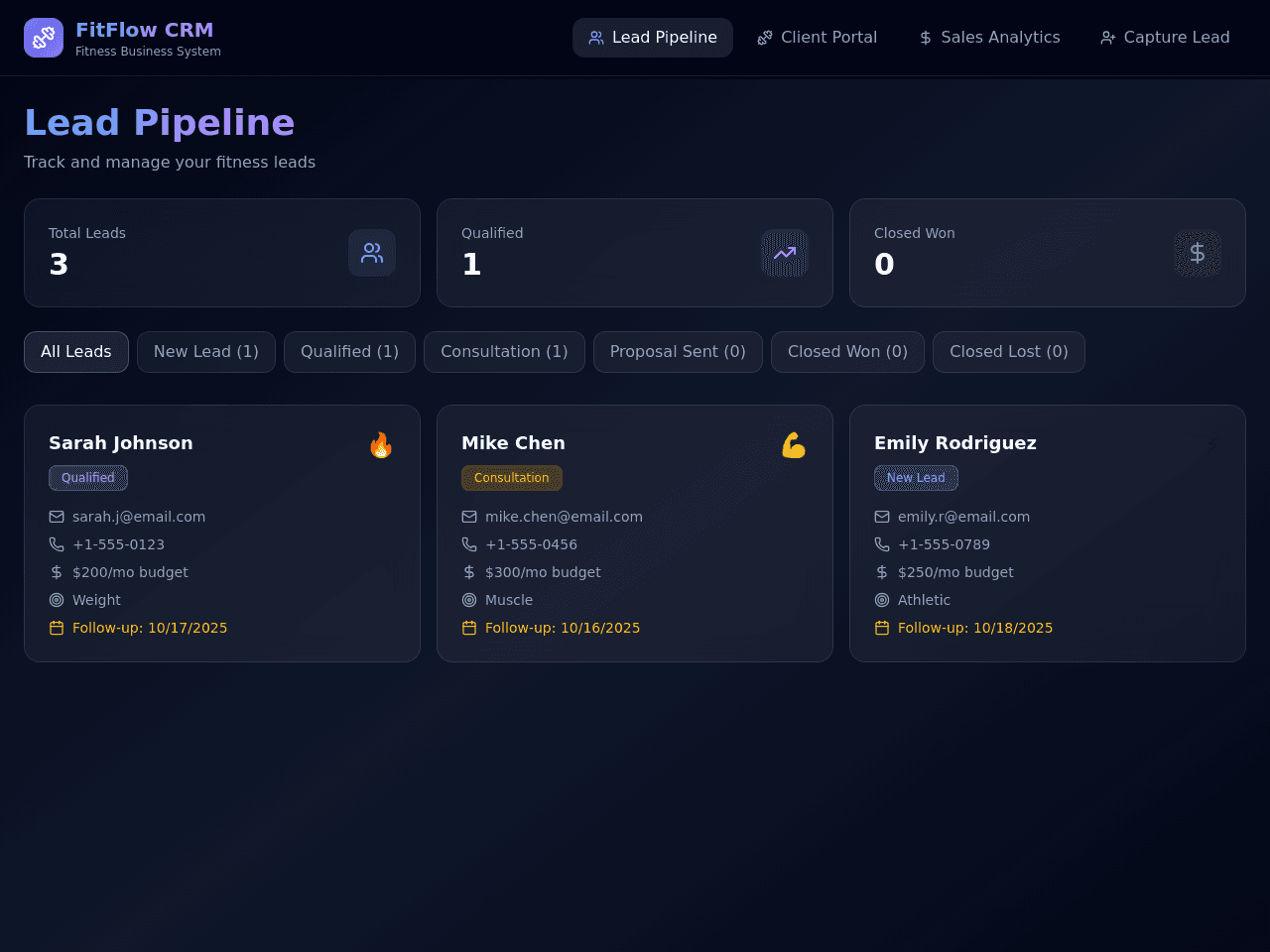Image resolution: width=1270 pixels, height=952 pixels.
Task: Click the envelope icon beside sarah.j@email.com
Action: coord(57,517)
